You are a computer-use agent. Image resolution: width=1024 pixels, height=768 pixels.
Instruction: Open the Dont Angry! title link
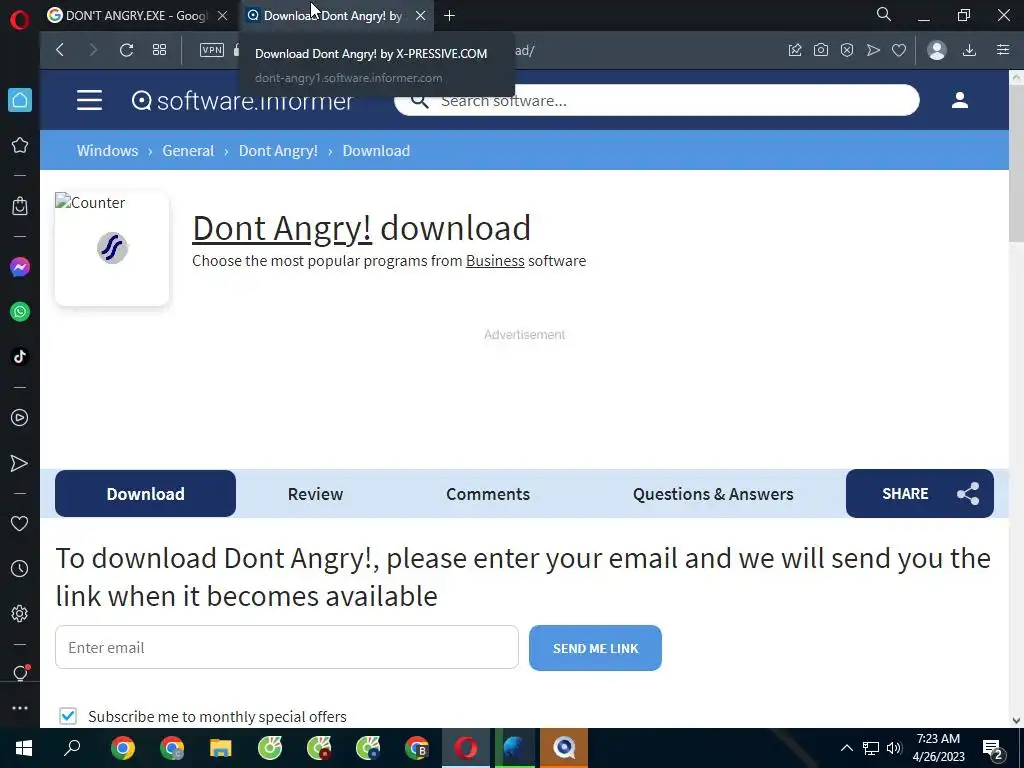tap(282, 228)
